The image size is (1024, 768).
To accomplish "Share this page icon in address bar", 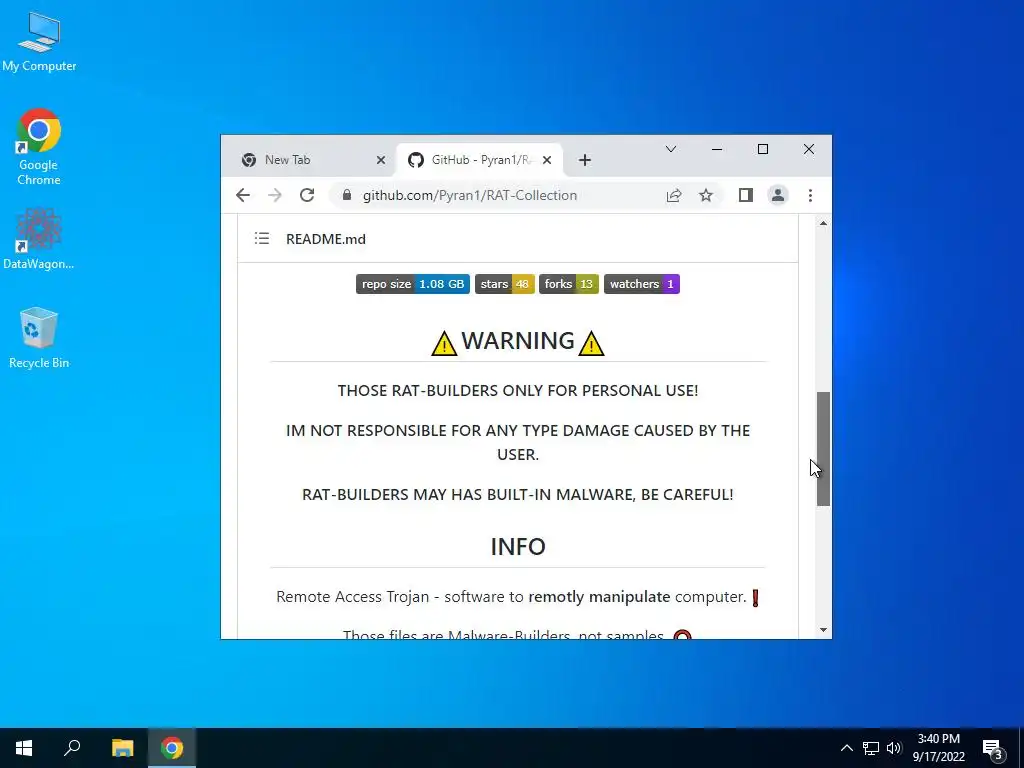I will point(674,195).
